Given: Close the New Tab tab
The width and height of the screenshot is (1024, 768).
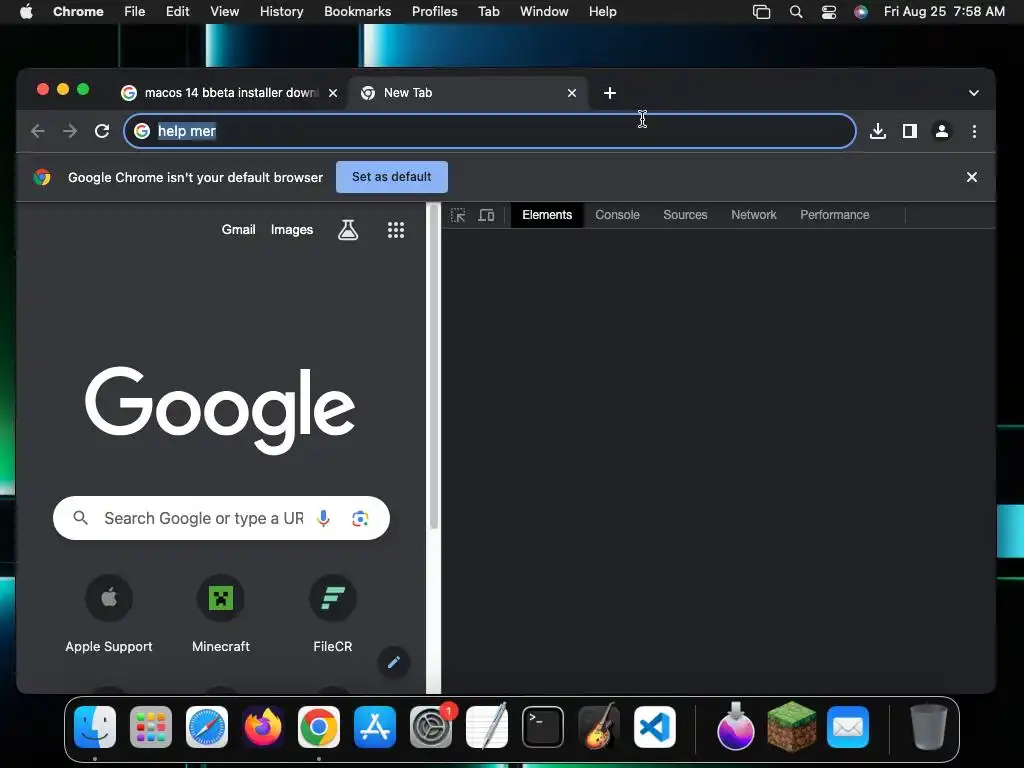Looking at the screenshot, I should (571, 93).
